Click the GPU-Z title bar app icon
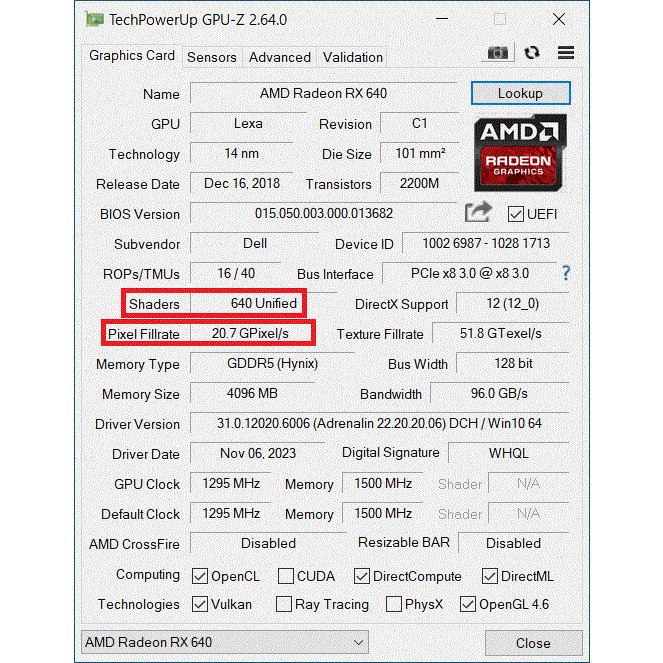 coord(95,19)
